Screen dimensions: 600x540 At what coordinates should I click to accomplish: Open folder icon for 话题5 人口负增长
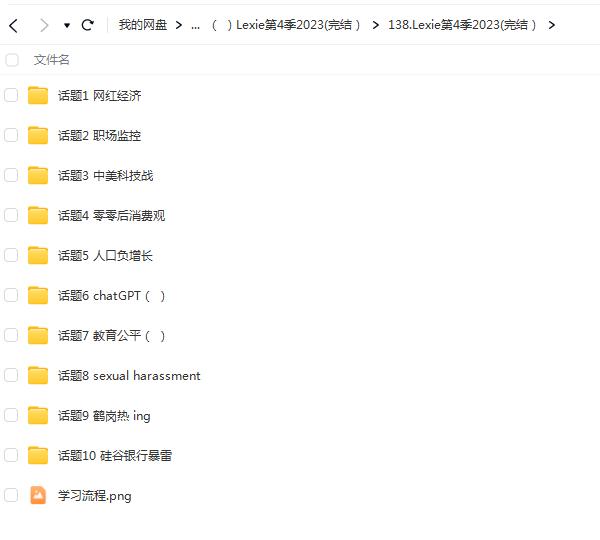click(38, 255)
